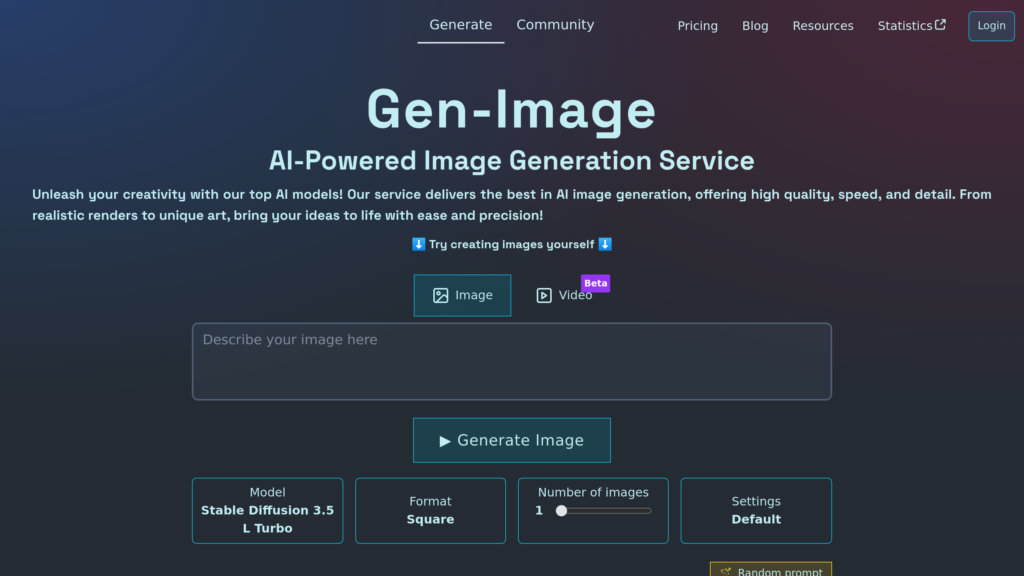This screenshot has height=576, width=1024.
Task: Open the Format selector showing Square
Action: coord(430,511)
